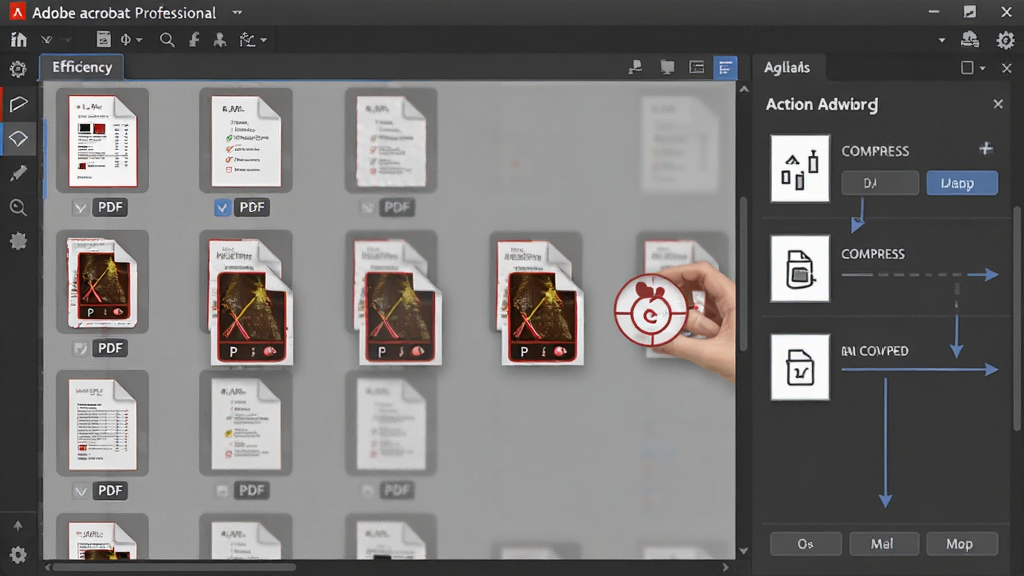Click the horizontal scrollbar under thumbnails
Viewport: 1024px width, 576px height.
173,568
